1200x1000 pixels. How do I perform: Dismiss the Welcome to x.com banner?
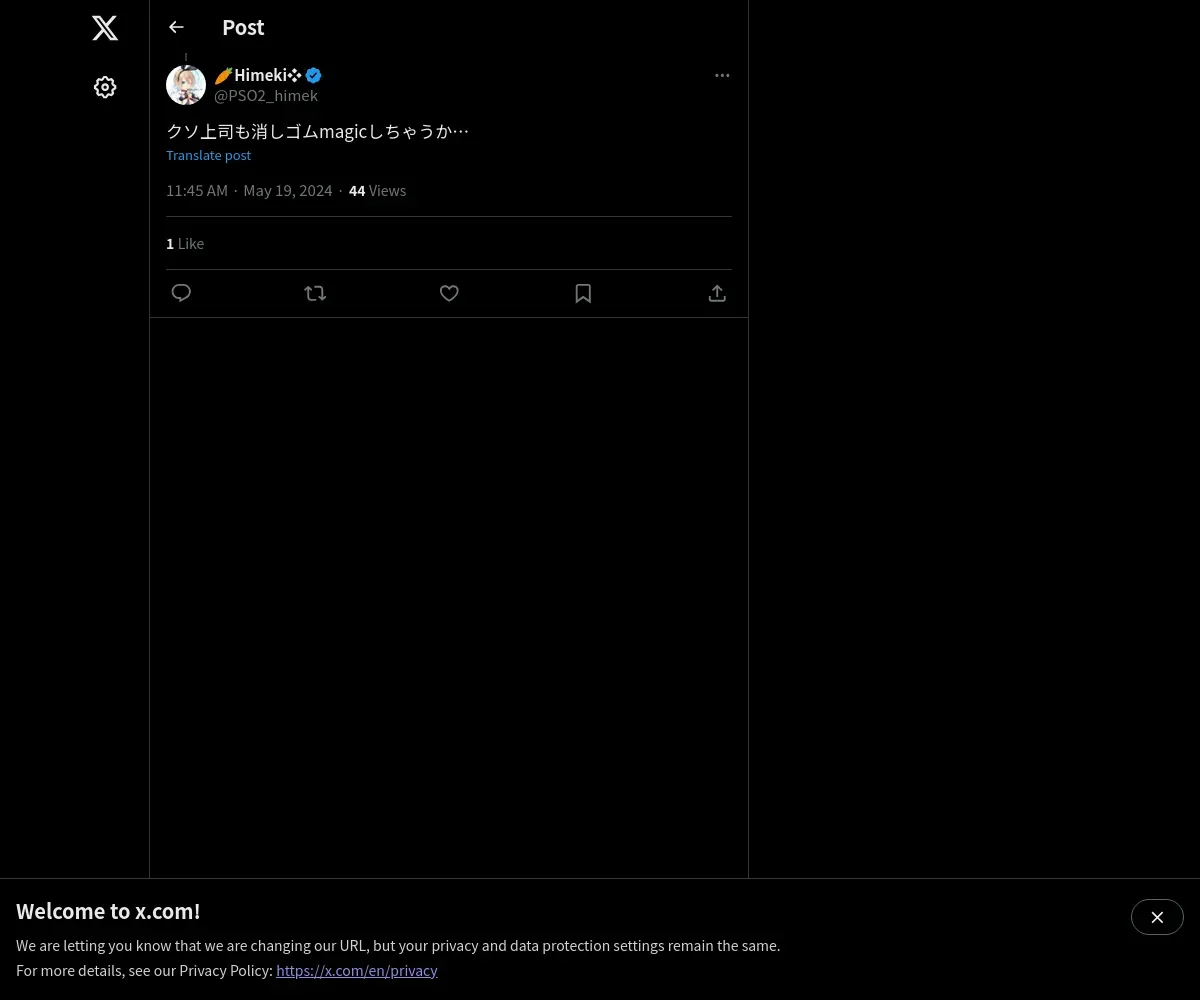tap(1157, 917)
